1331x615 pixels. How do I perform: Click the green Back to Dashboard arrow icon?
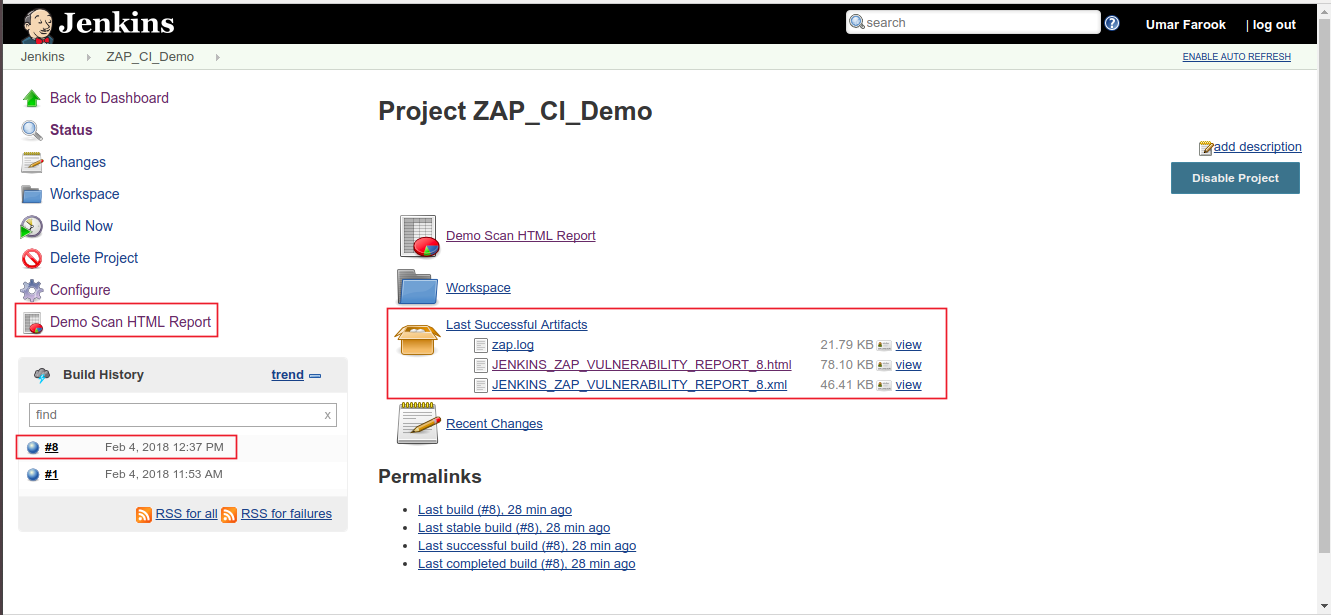point(32,97)
